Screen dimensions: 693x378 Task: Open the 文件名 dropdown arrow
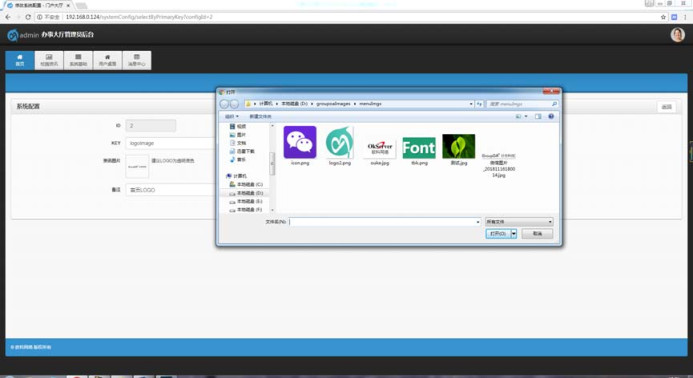[478, 222]
